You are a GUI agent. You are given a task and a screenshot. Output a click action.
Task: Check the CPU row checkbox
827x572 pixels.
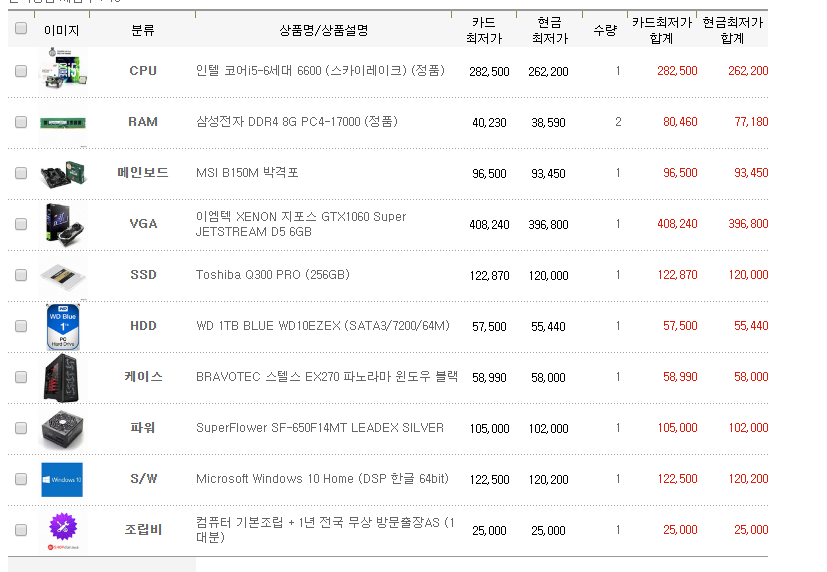pyautogui.click(x=21, y=71)
